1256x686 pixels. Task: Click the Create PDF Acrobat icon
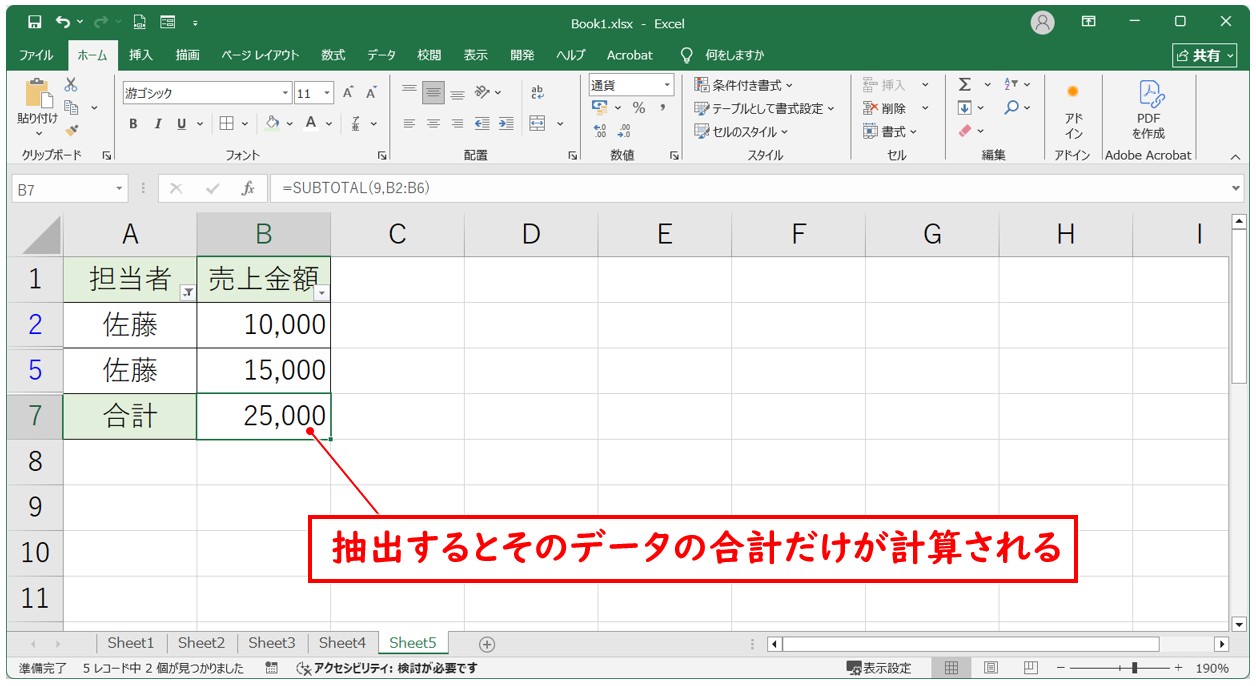pos(1148,110)
